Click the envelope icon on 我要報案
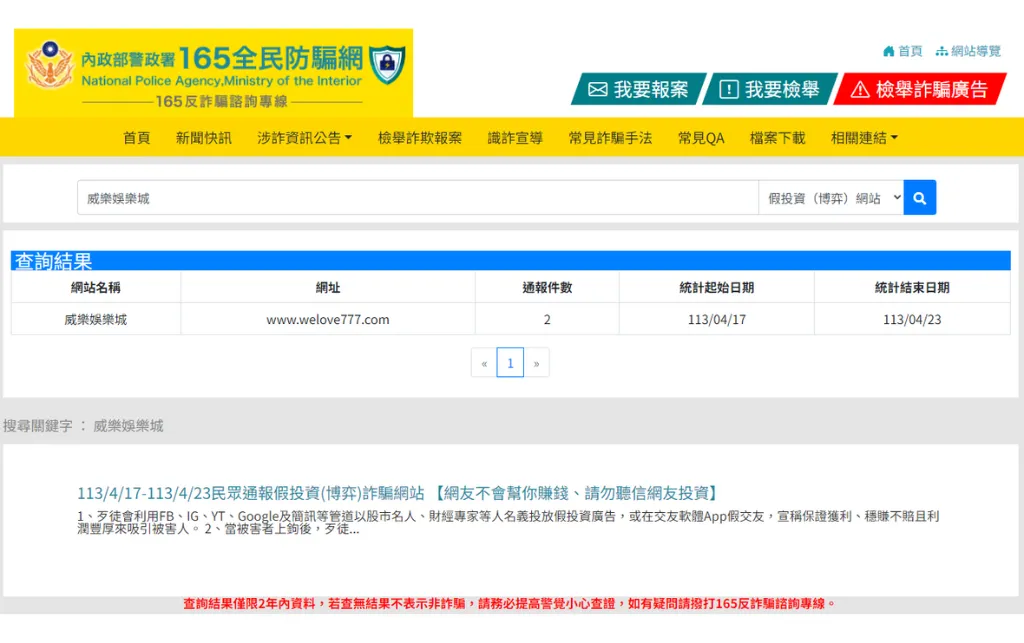Image resolution: width=1024 pixels, height=643 pixels. tap(600, 89)
